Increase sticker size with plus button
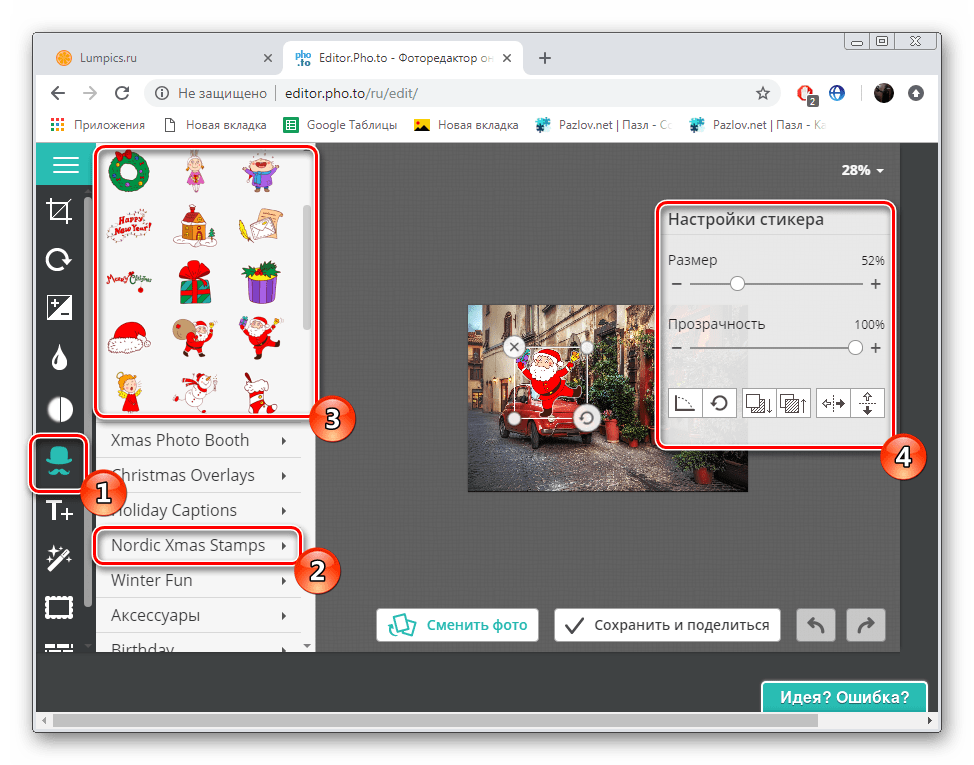Screen dimensions: 974x765 point(875,284)
